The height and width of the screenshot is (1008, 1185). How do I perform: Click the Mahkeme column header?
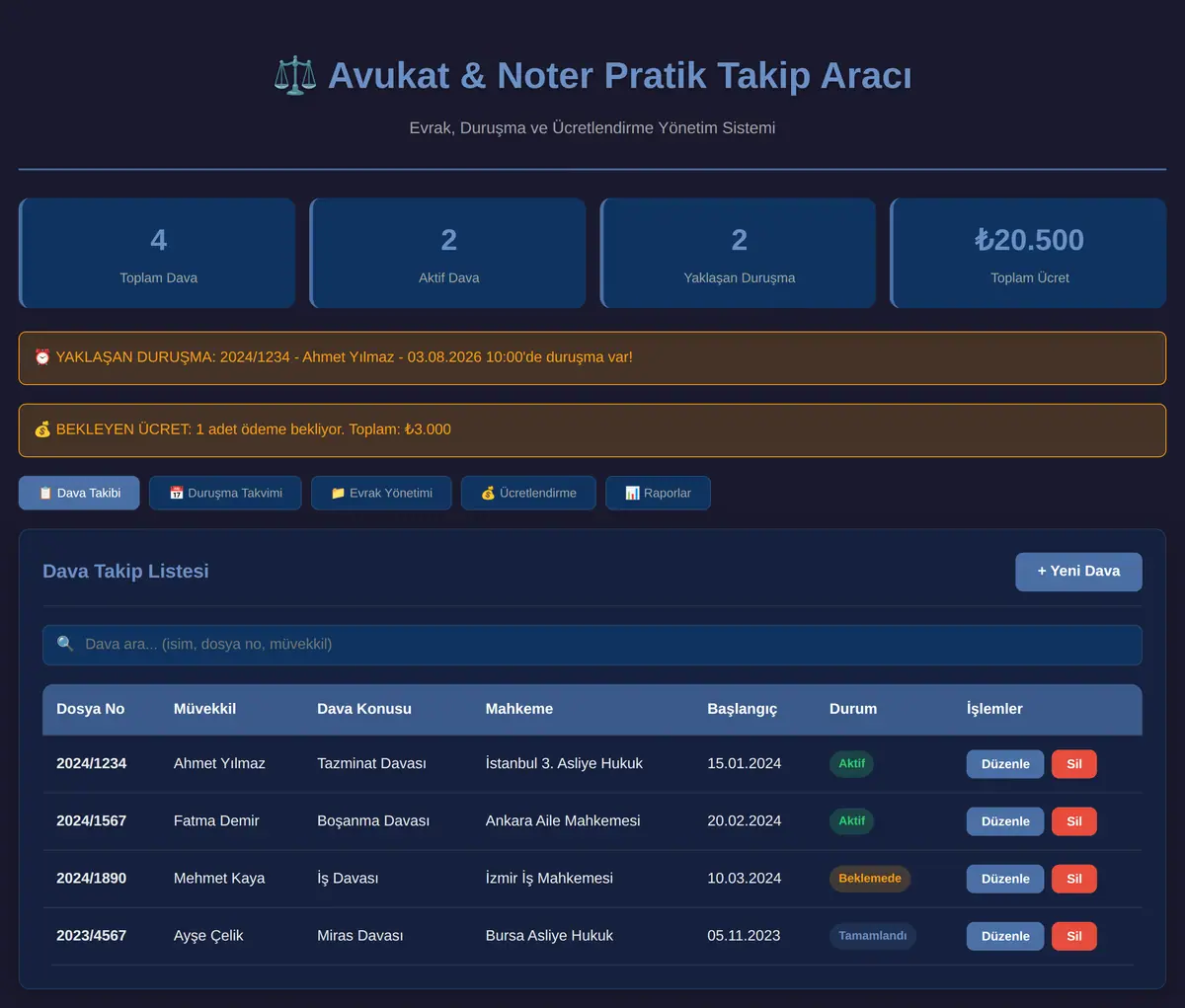pos(519,709)
